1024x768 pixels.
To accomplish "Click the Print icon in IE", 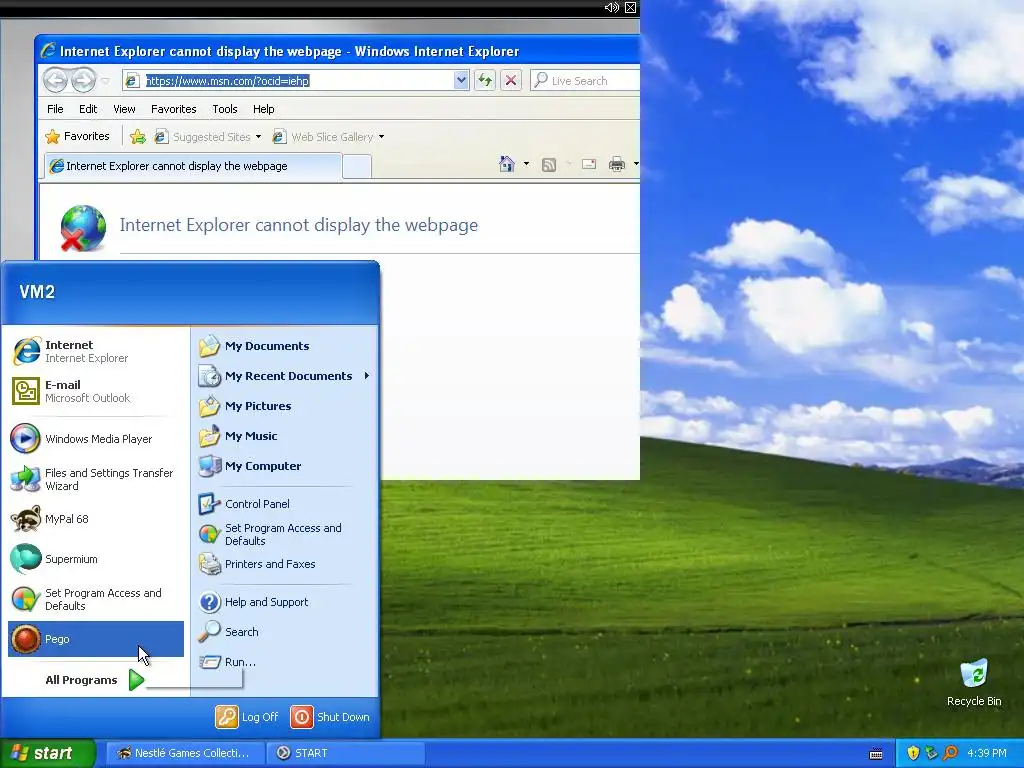I will (616, 164).
